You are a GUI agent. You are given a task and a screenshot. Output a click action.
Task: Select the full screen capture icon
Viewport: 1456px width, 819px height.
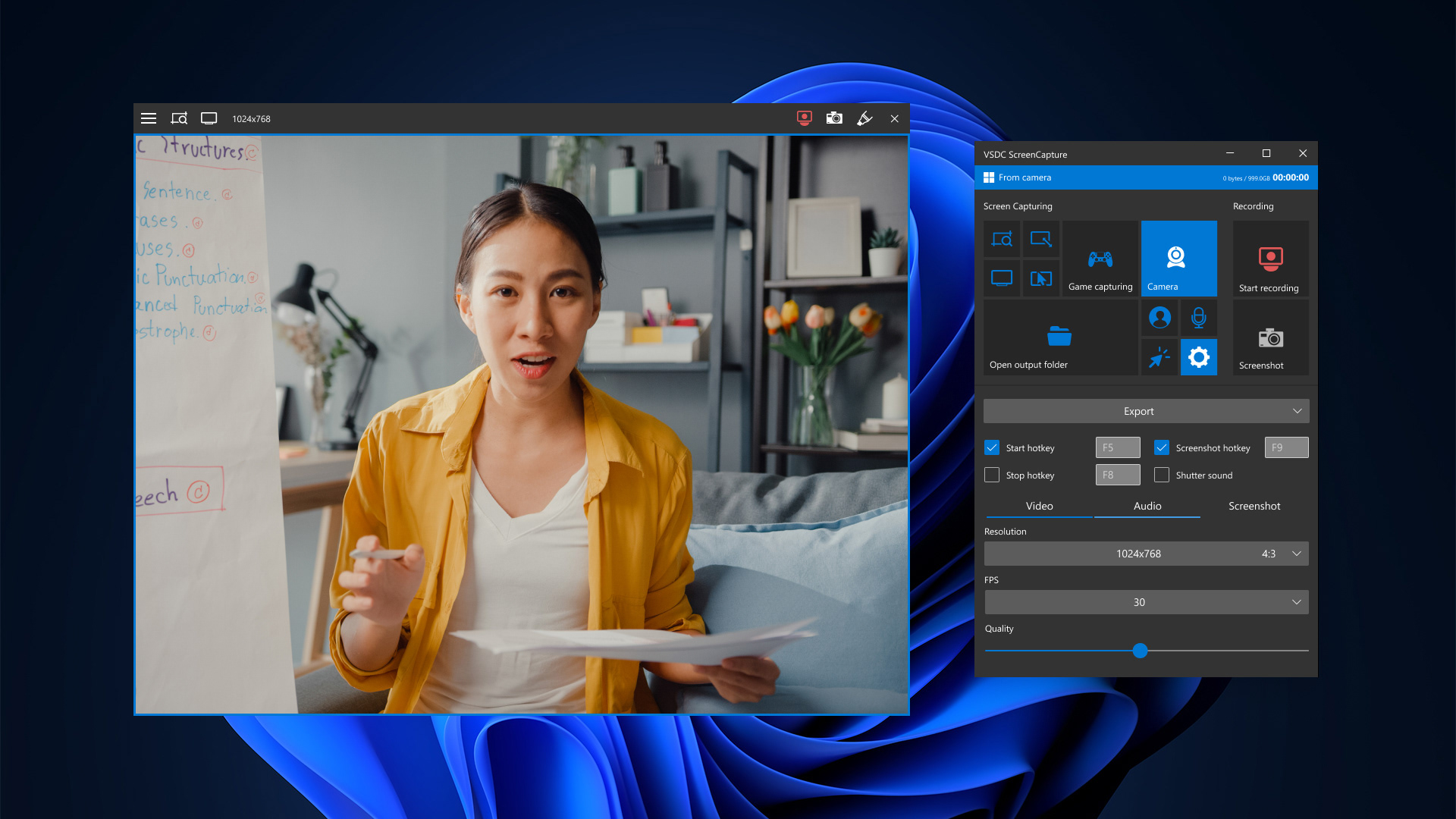pyautogui.click(x=1002, y=278)
